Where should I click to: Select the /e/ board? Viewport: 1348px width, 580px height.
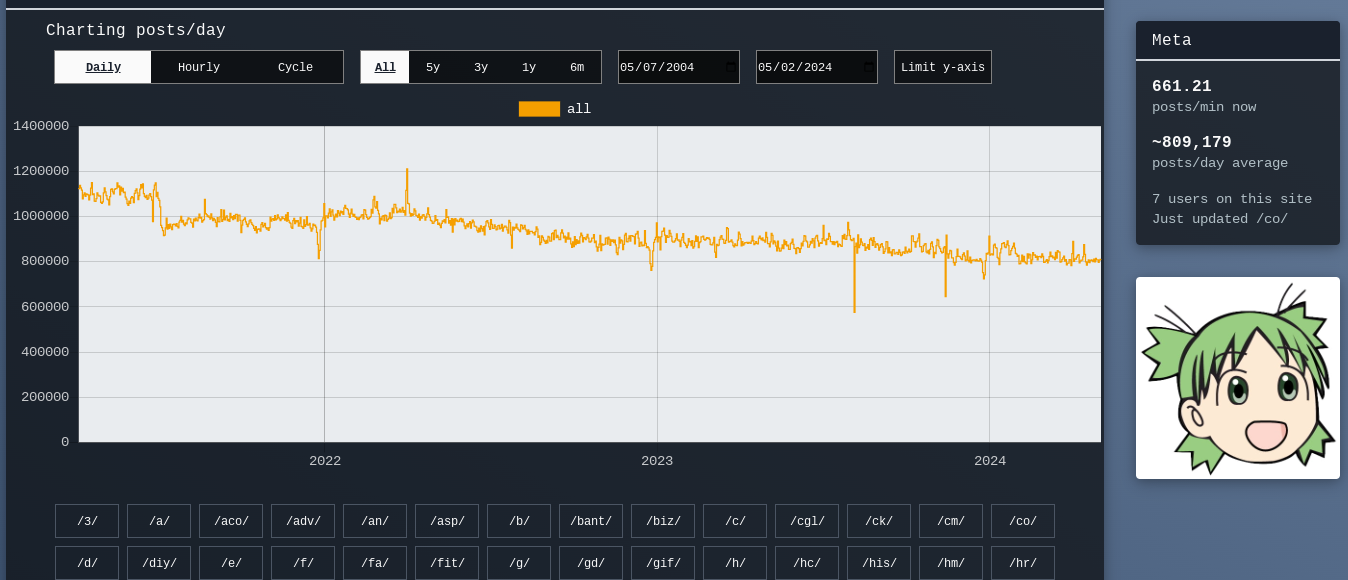(x=231, y=563)
